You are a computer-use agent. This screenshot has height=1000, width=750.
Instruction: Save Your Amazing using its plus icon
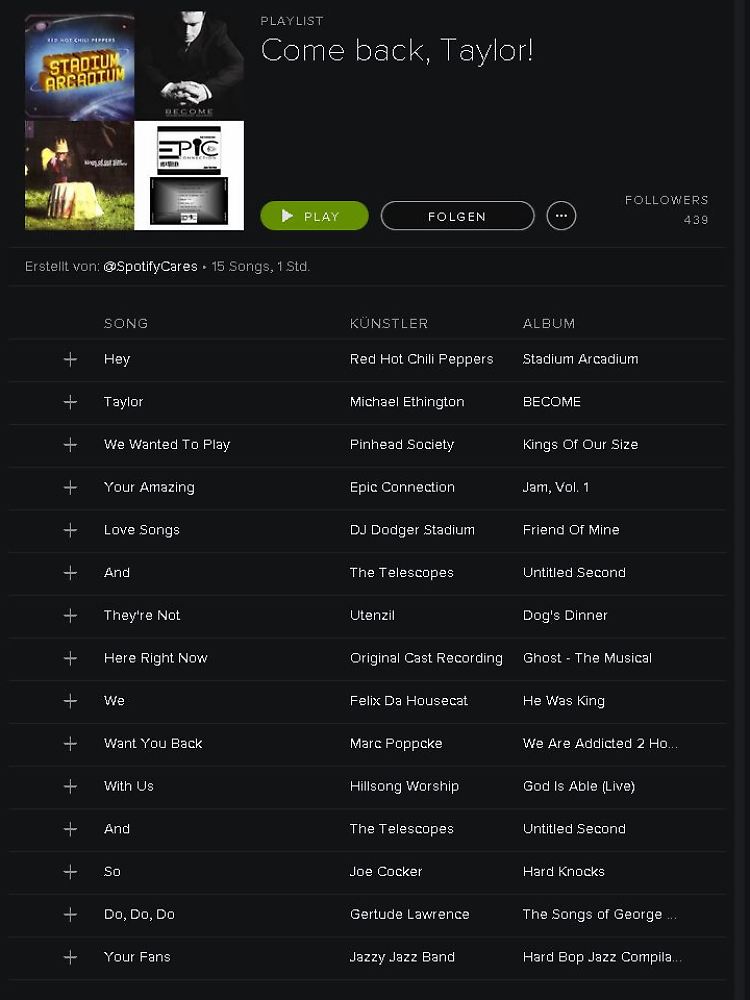70,488
